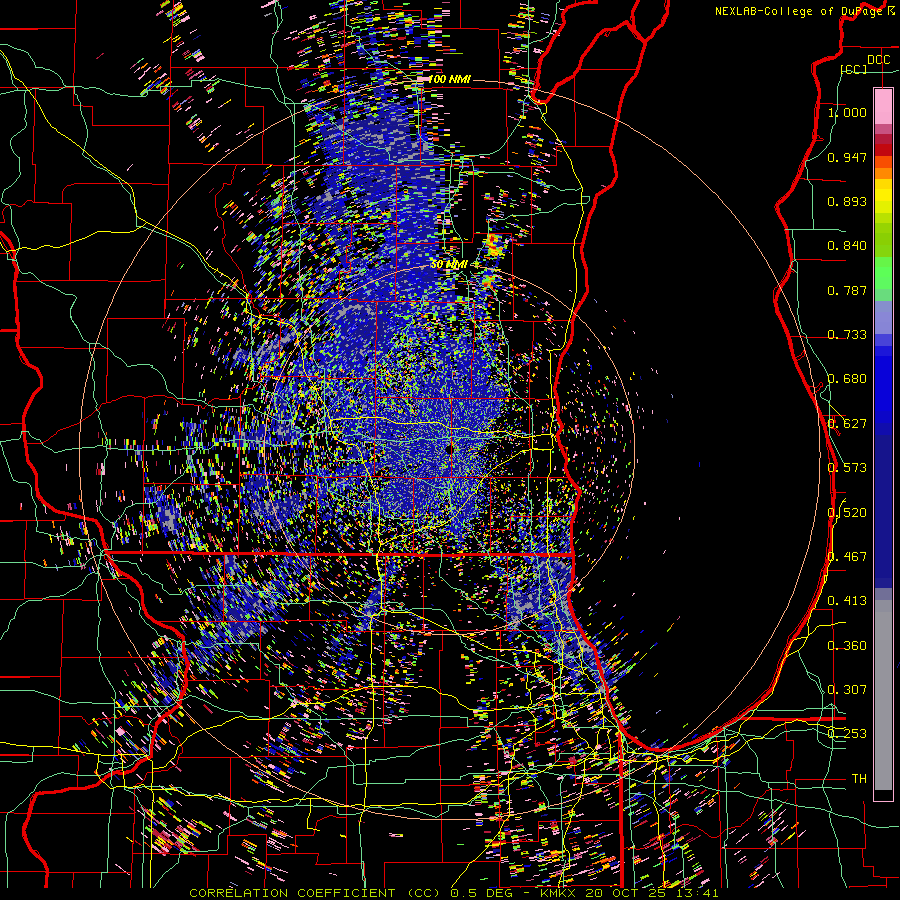This screenshot has height=900, width=900.
Task: Click the 0.733 scale value
Action: (847, 335)
